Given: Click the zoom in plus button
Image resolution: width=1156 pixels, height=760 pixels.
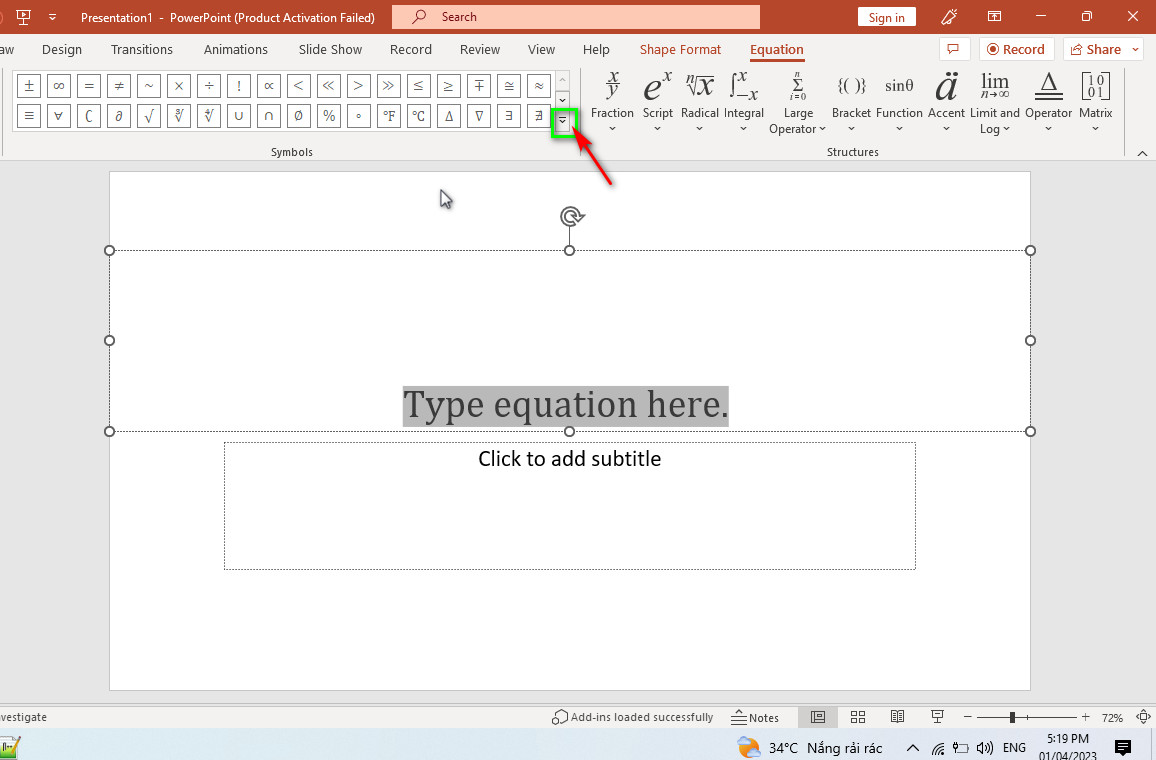Looking at the screenshot, I should tap(1085, 717).
